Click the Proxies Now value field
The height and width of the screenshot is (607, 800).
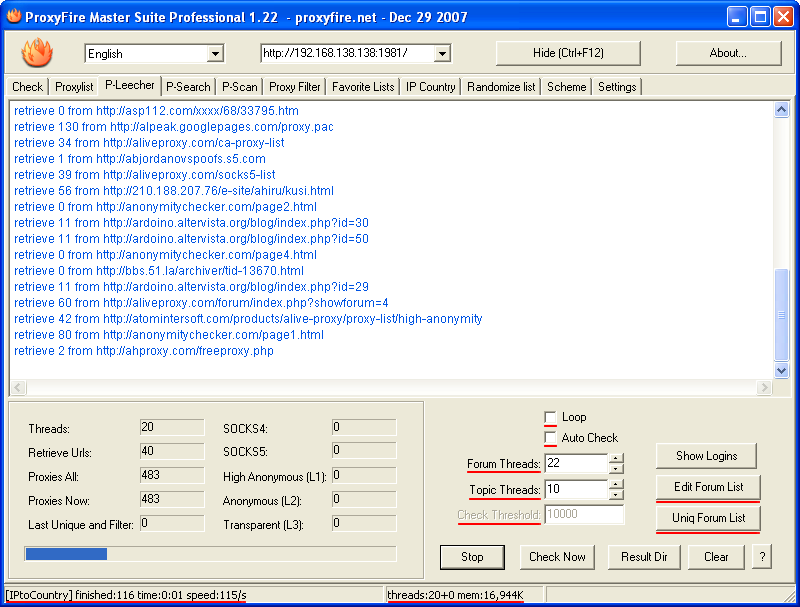pos(172,499)
